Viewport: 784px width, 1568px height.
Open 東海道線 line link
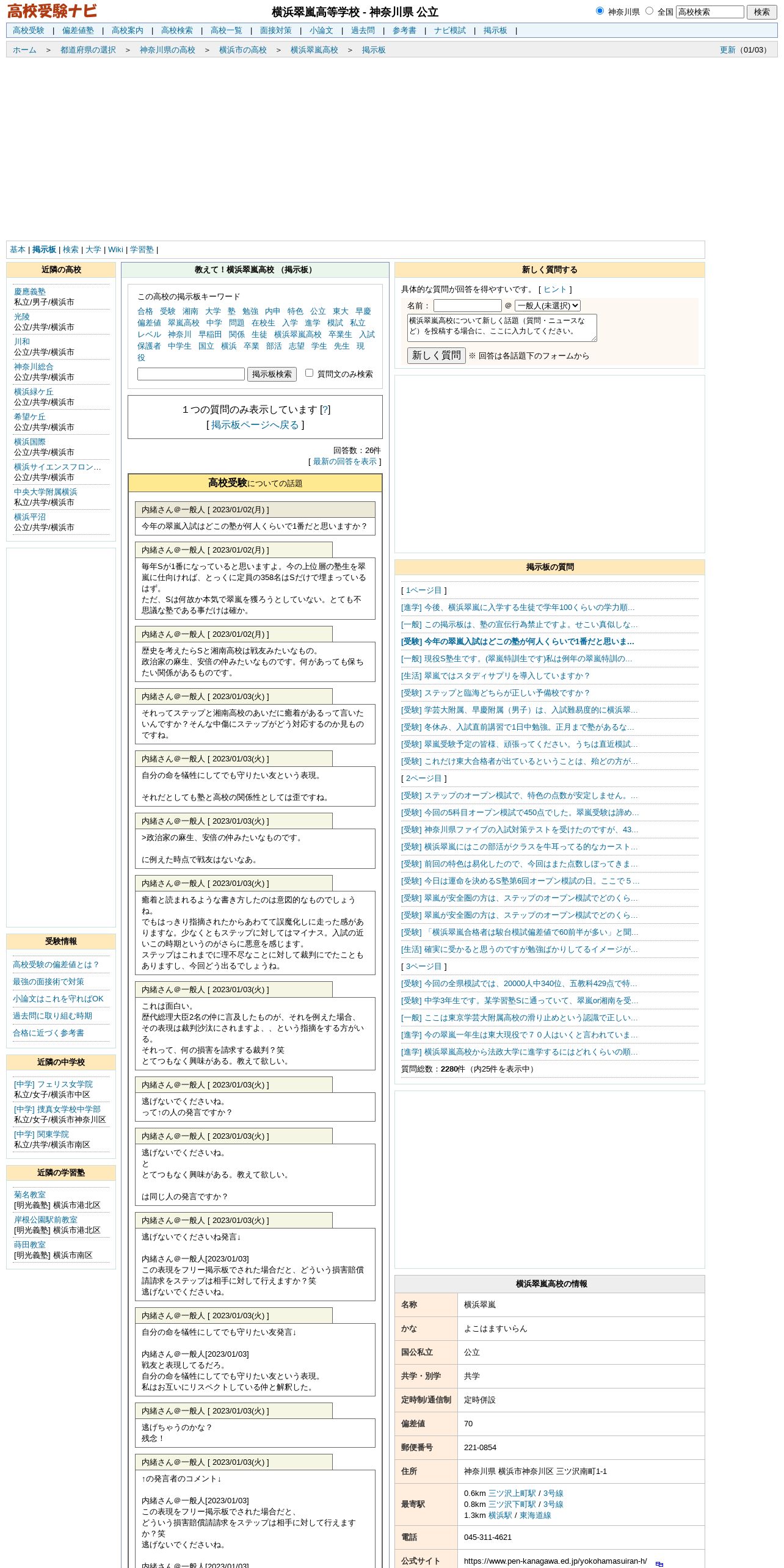click(535, 1515)
